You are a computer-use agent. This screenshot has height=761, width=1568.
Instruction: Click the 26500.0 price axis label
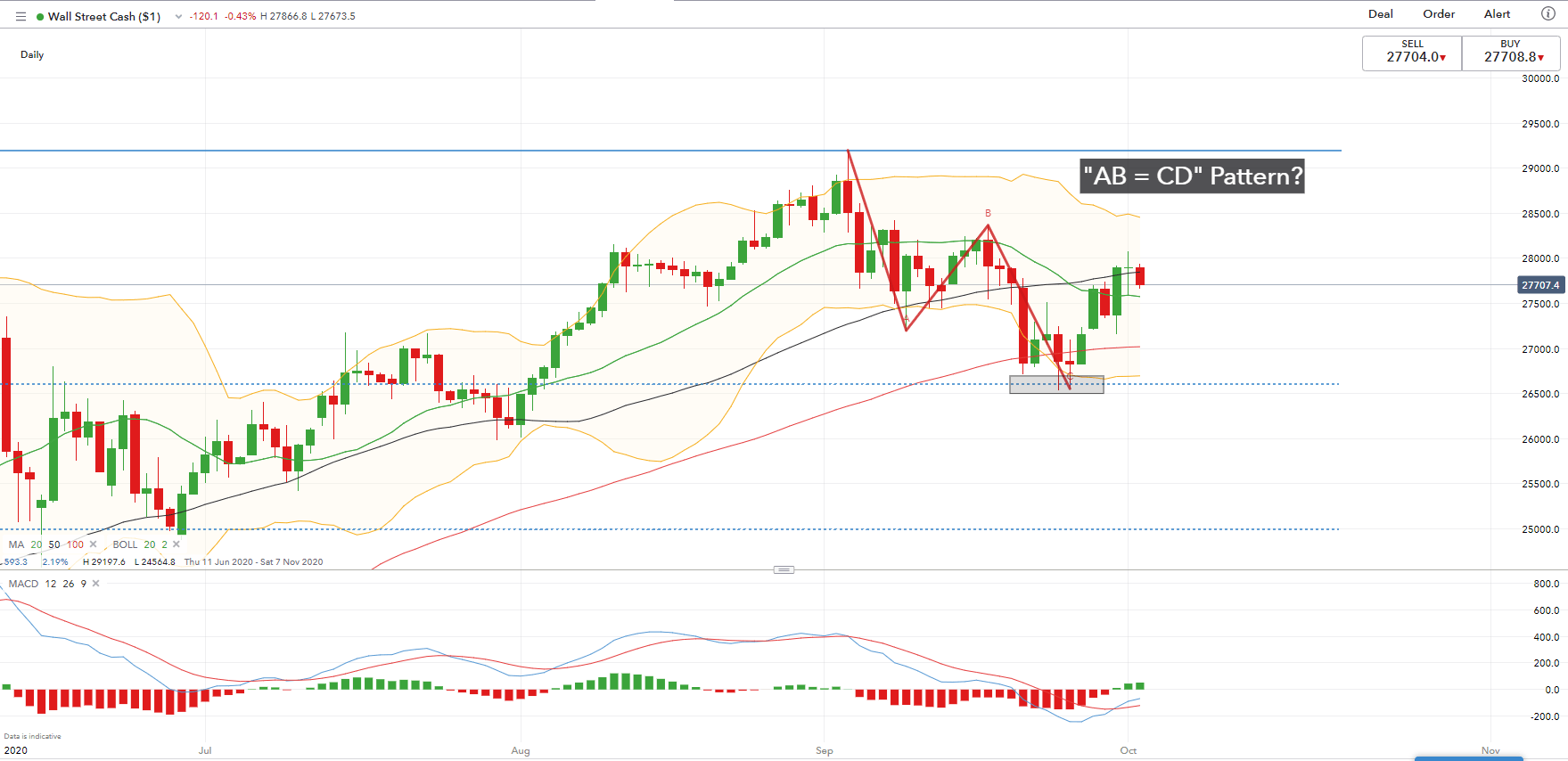[1540, 394]
